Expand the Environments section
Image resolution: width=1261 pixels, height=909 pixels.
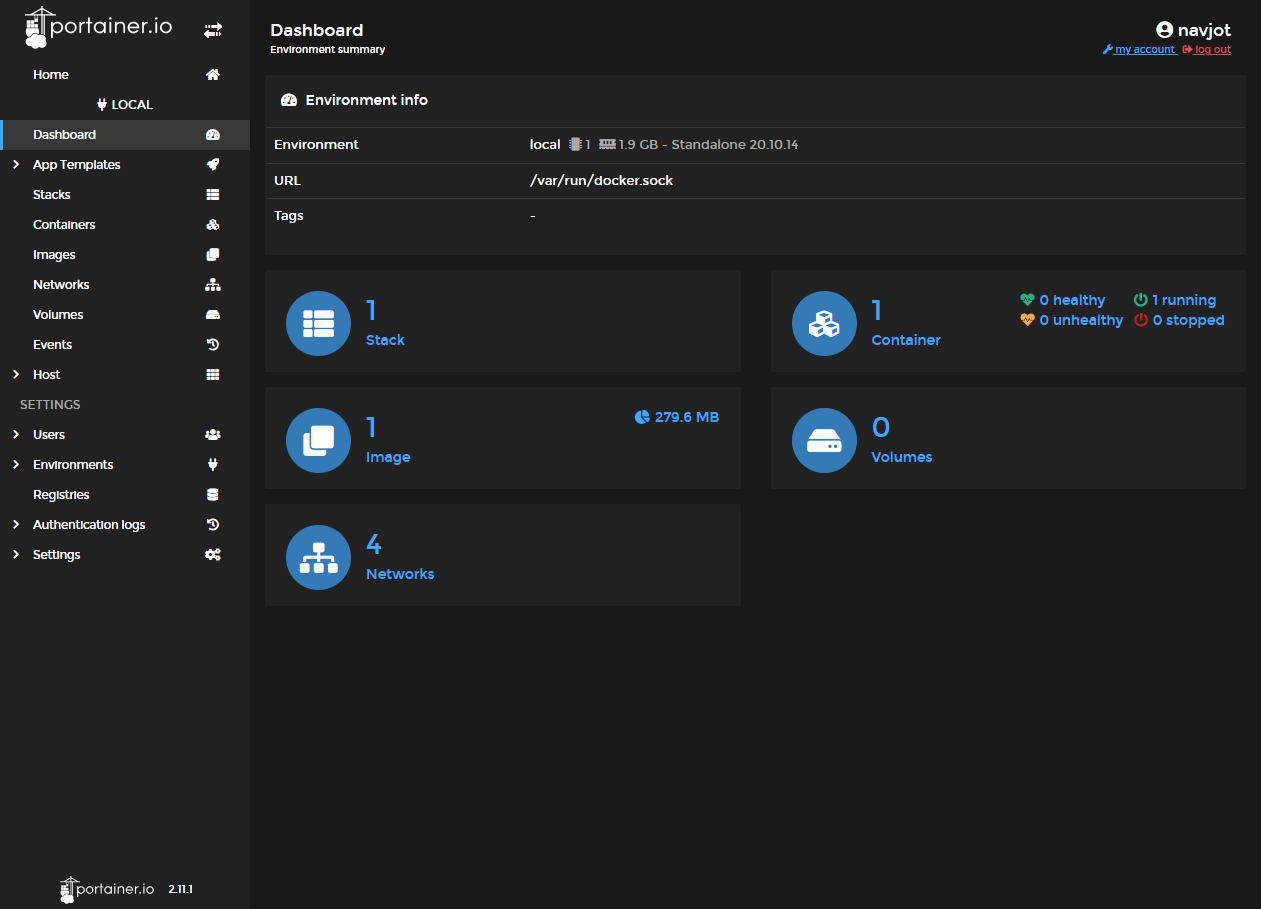15,464
